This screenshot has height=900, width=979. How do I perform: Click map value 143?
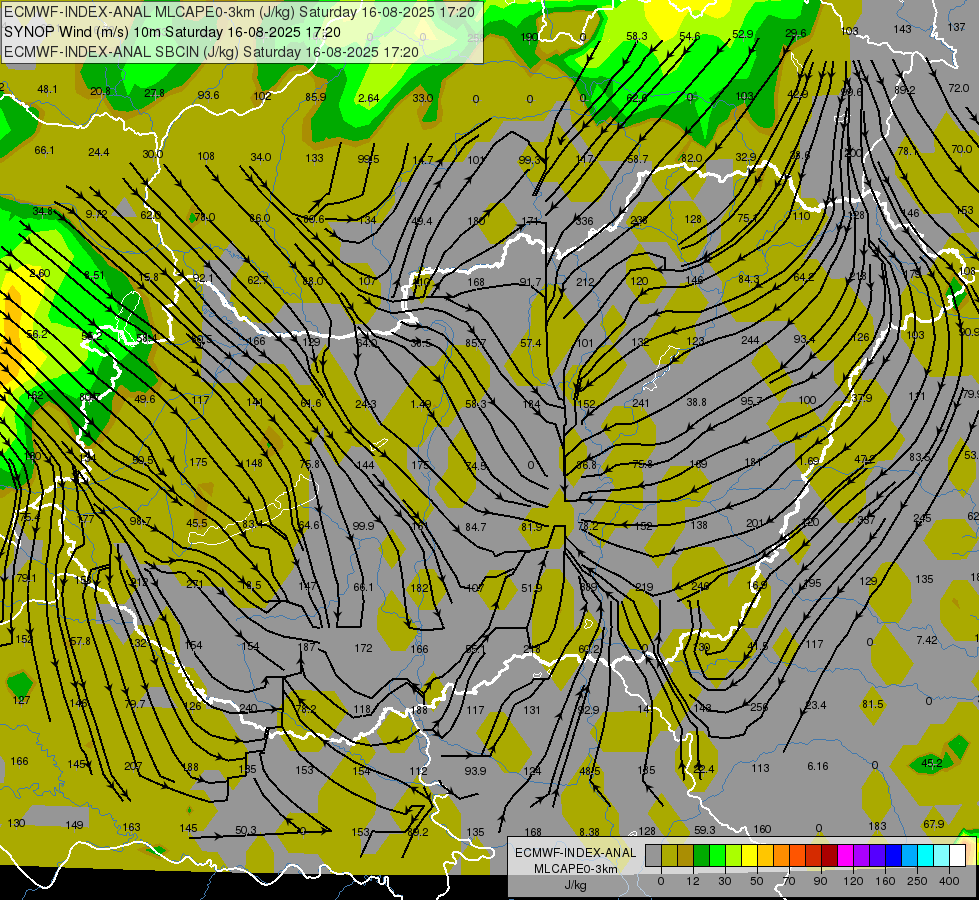coord(902,29)
